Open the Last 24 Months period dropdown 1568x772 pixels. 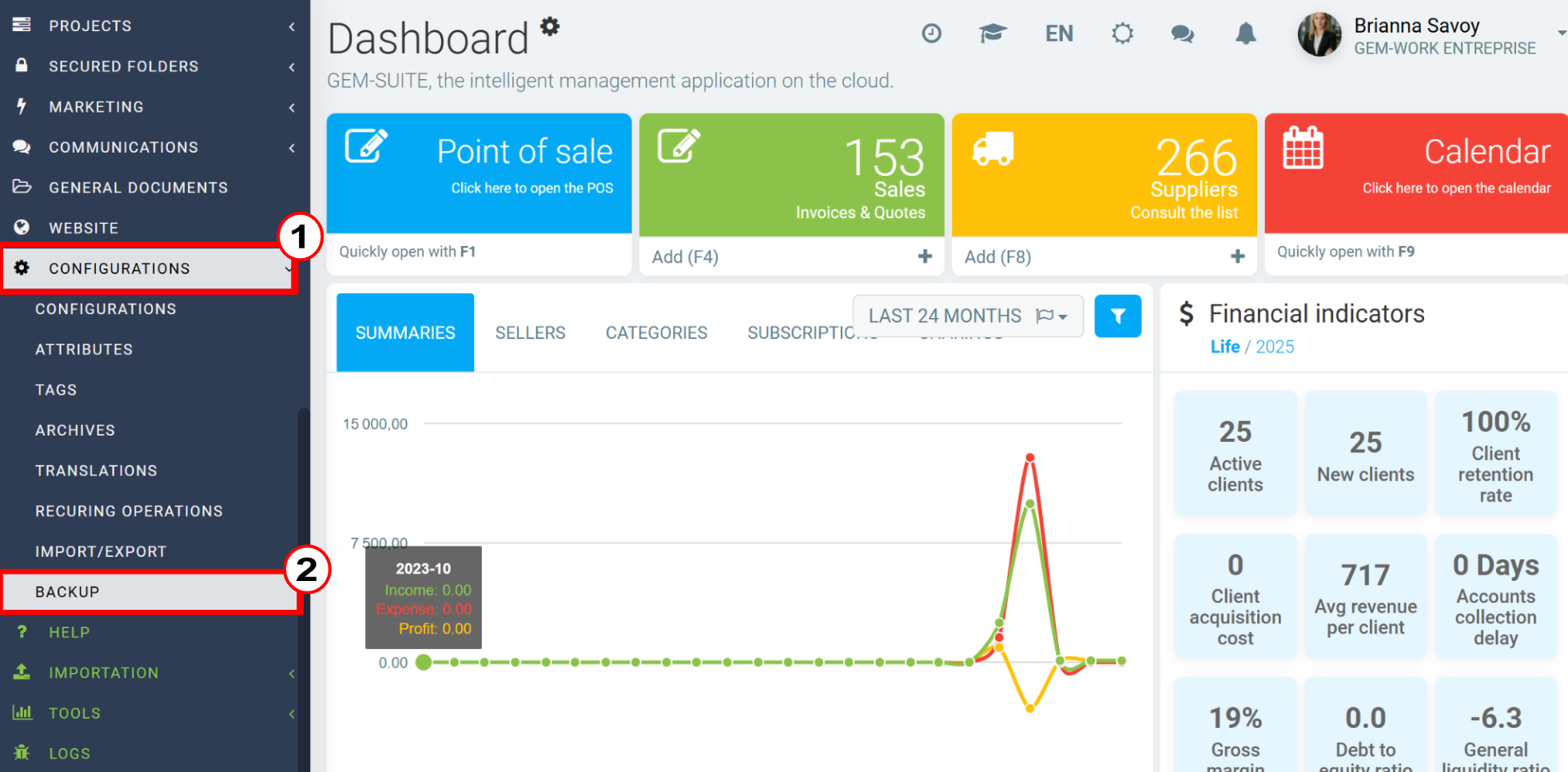968,316
